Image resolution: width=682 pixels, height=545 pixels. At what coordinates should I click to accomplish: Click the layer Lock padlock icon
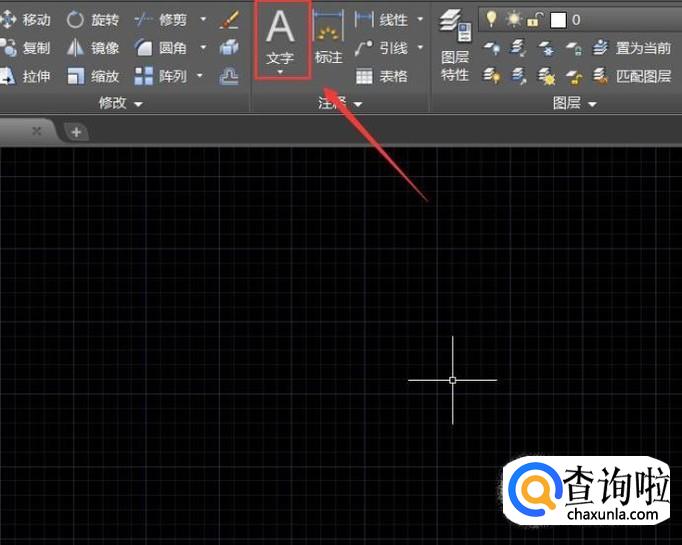click(x=574, y=48)
